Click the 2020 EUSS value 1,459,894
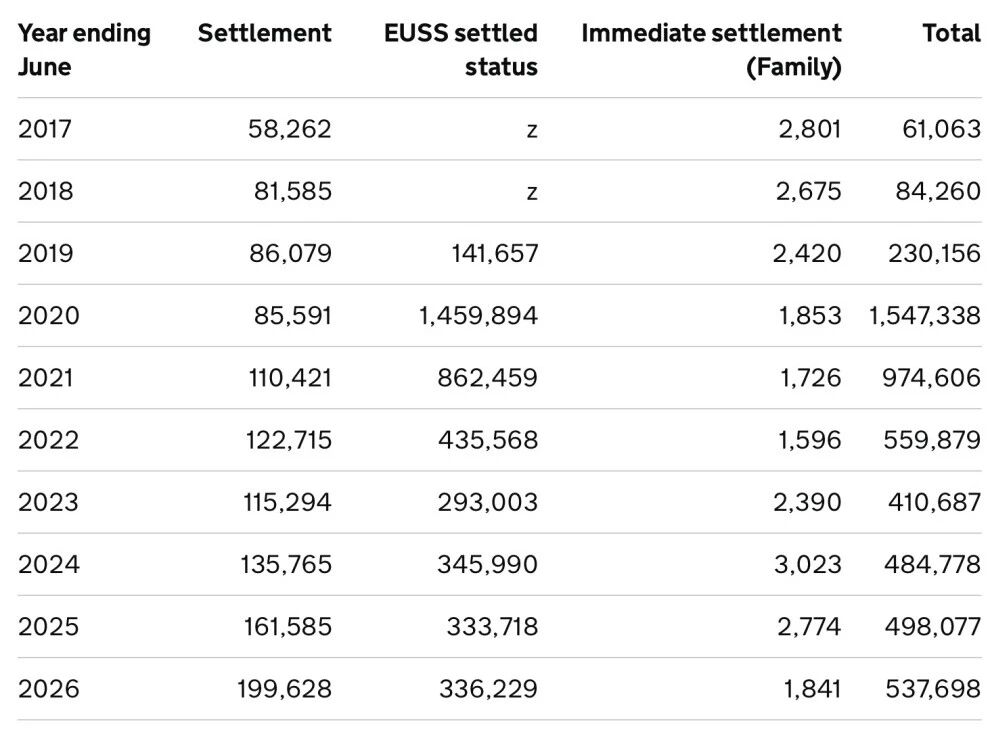Screen dimensions: 1001x734 tap(478, 315)
